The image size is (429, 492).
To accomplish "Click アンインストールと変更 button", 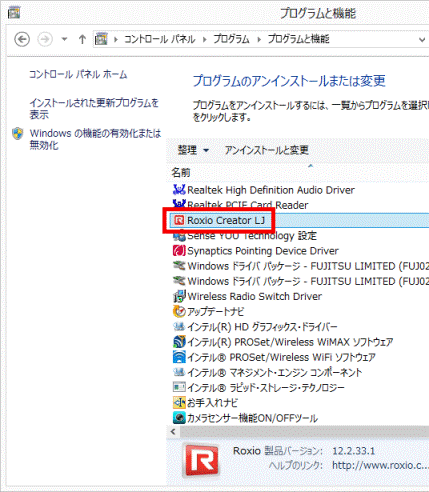I will 266,150.
